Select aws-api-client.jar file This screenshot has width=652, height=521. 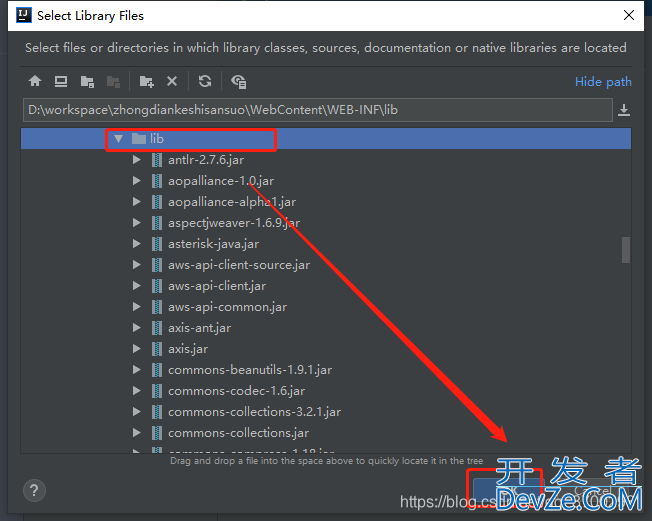coord(217,286)
